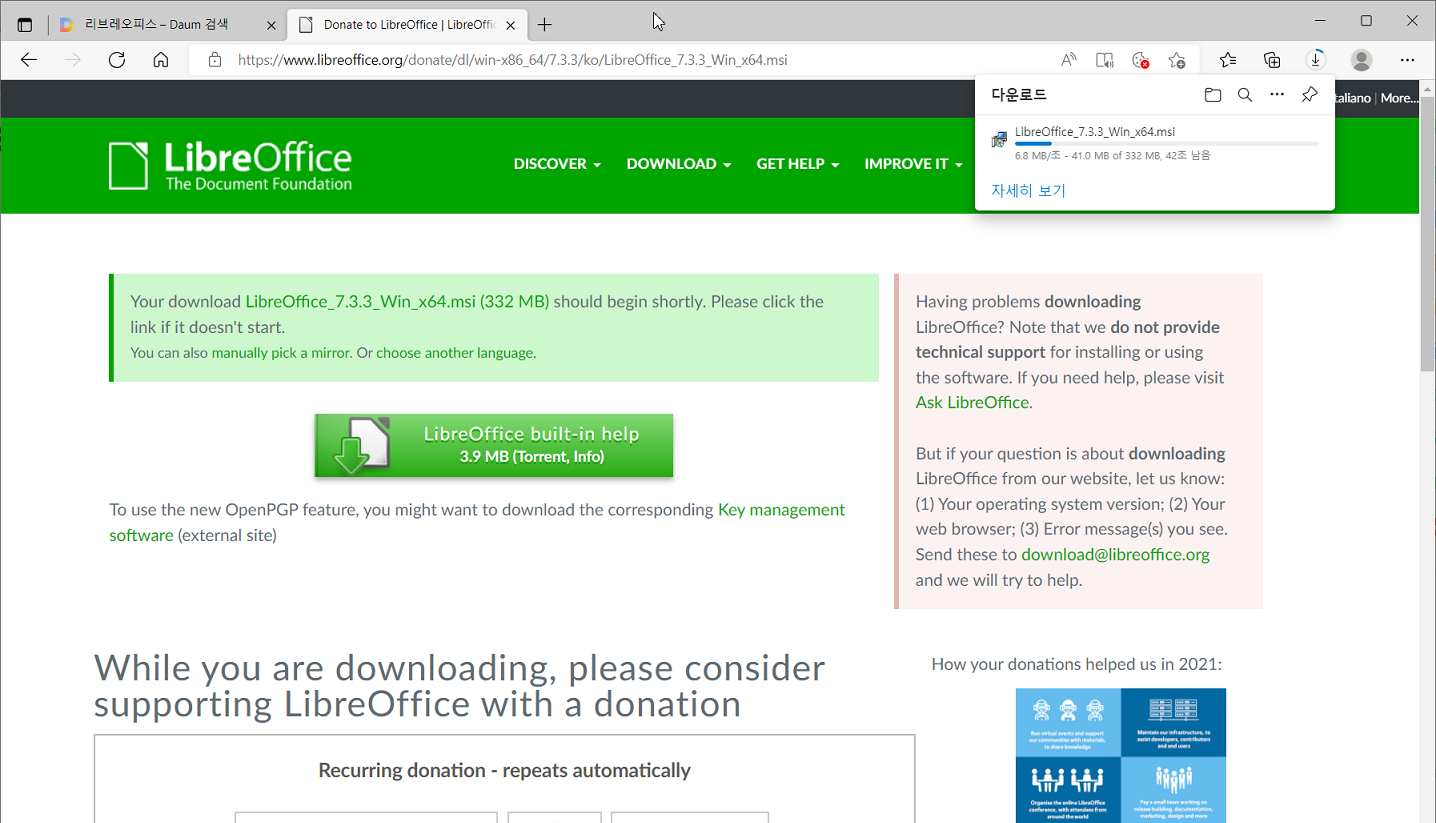Click 'Recurring donation - repeats automatically' heading
The image size is (1436, 823).
point(504,770)
